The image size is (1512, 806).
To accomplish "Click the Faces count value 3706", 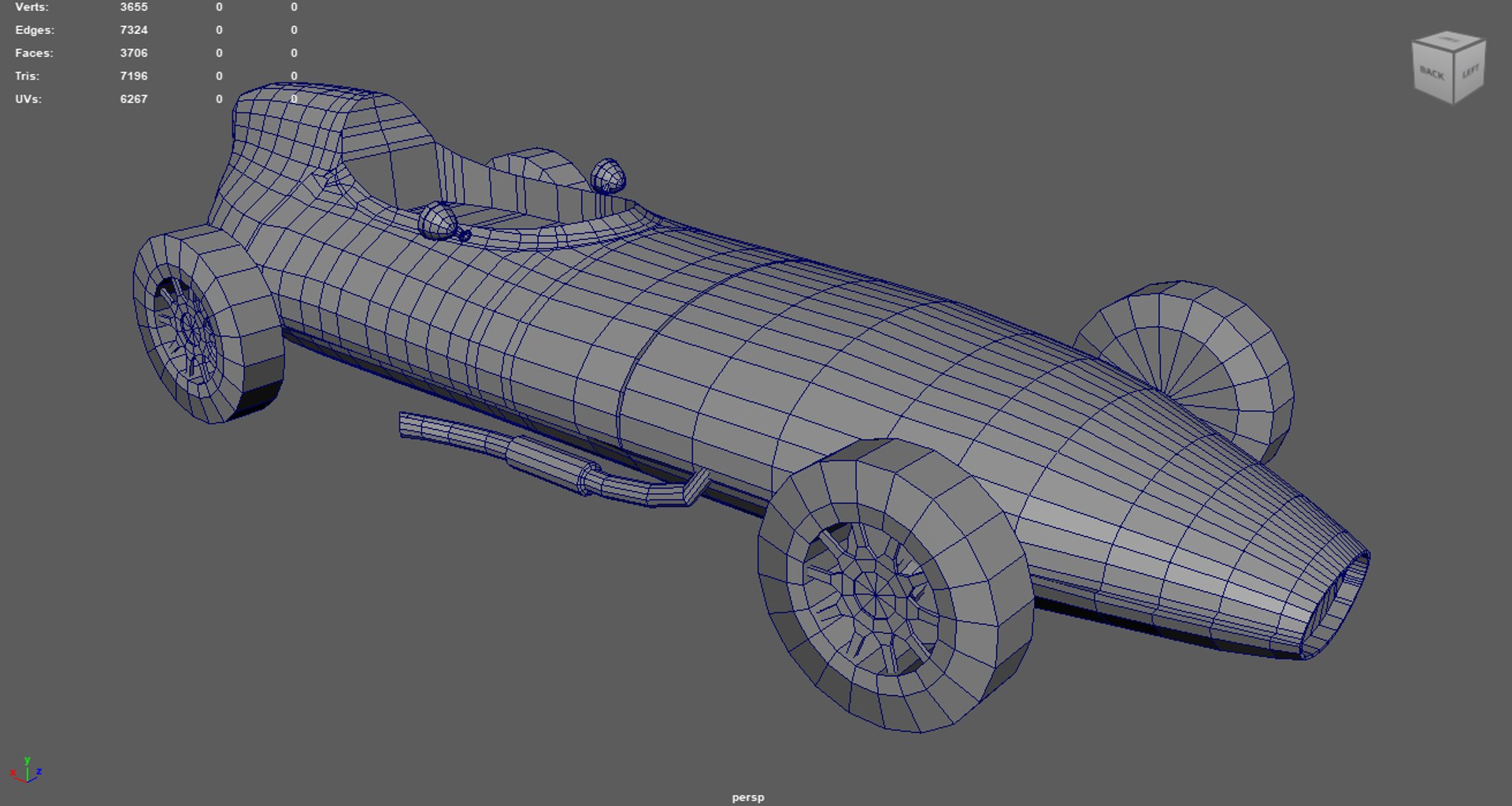I will [x=134, y=53].
